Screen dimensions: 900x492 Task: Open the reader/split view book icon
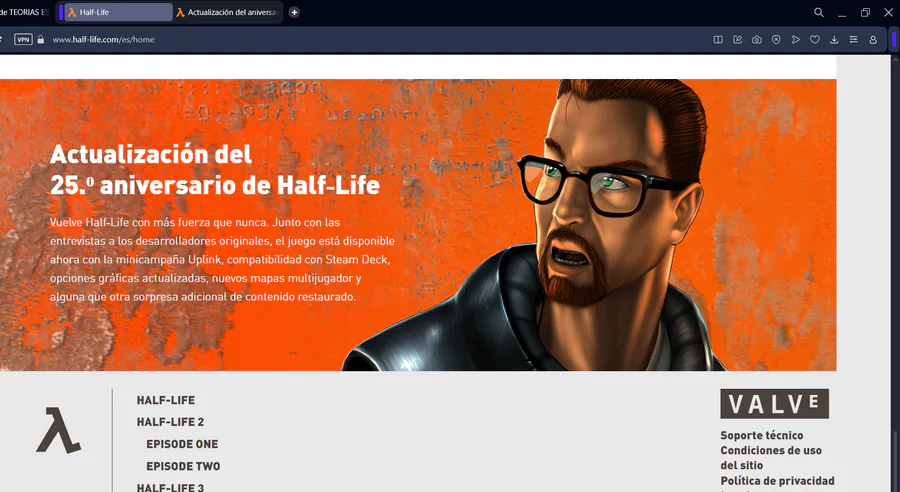pos(717,40)
